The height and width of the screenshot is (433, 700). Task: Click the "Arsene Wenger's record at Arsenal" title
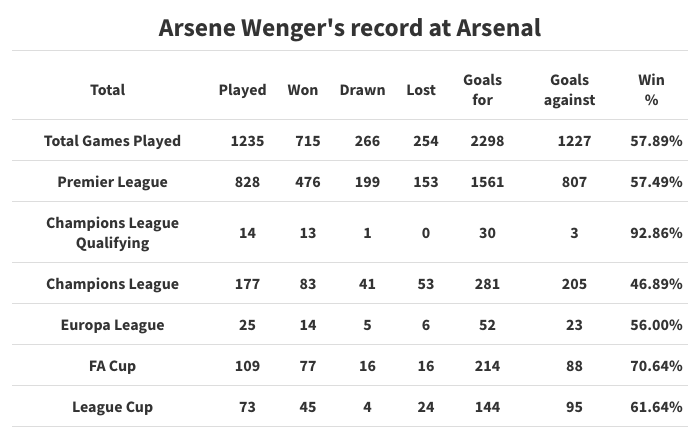click(x=350, y=27)
